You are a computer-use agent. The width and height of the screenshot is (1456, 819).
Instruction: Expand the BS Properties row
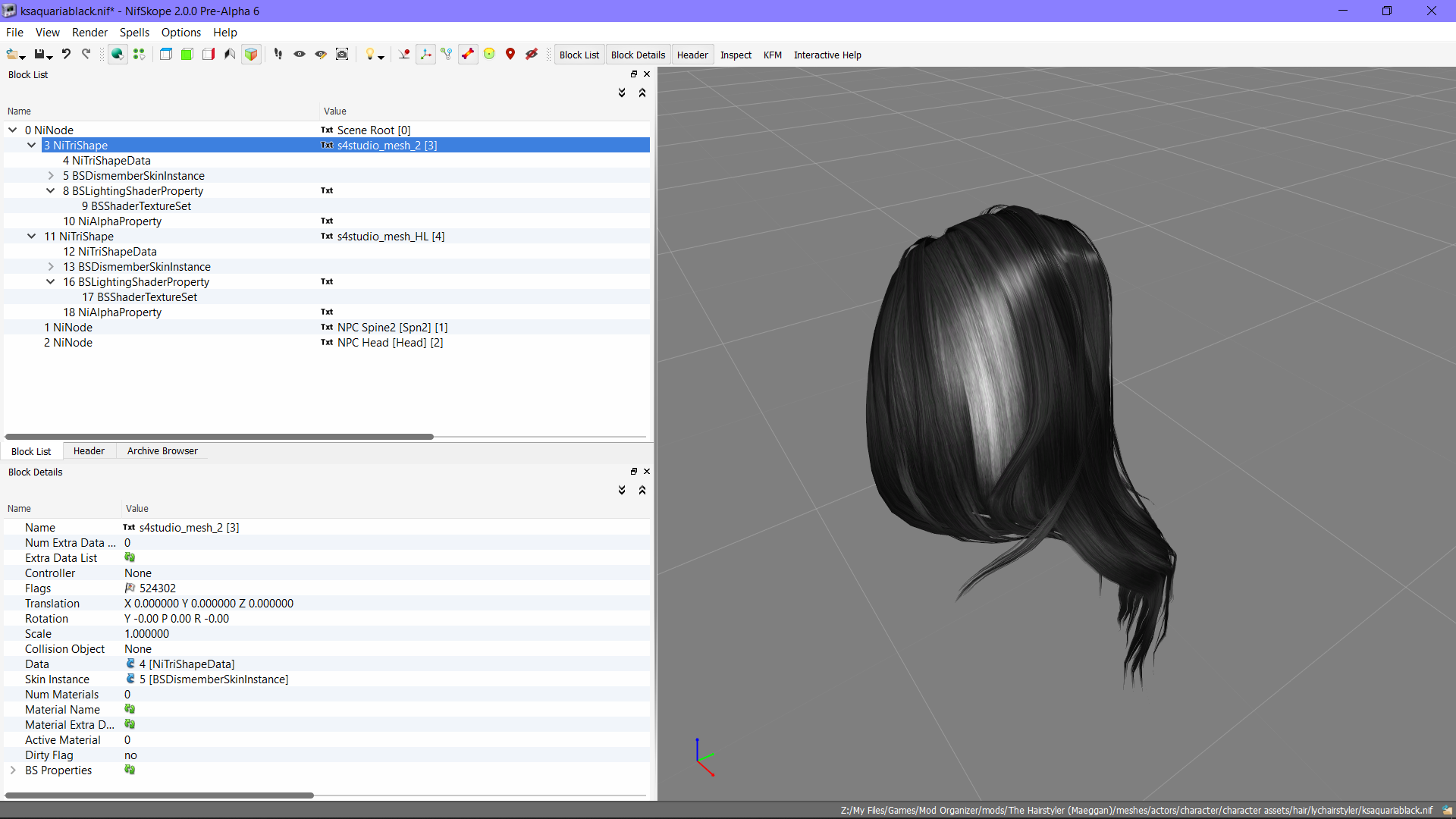point(13,770)
